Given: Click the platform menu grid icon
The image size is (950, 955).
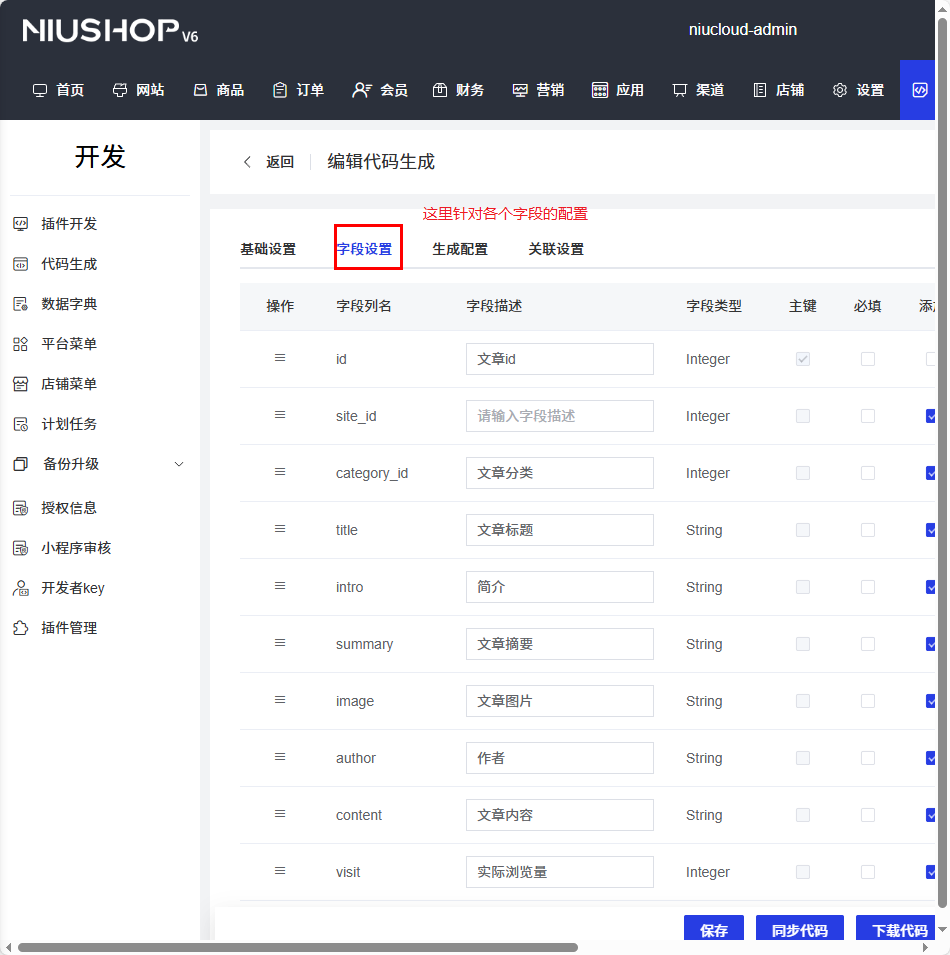Looking at the screenshot, I should 20,344.
